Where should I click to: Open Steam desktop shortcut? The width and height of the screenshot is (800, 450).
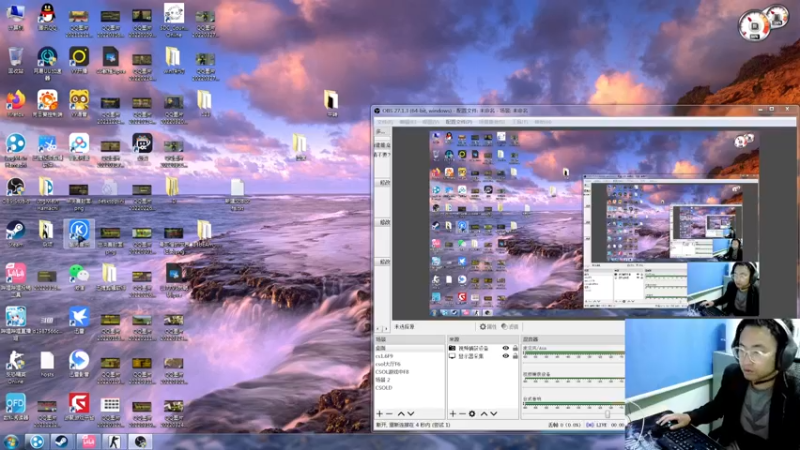[x=15, y=233]
